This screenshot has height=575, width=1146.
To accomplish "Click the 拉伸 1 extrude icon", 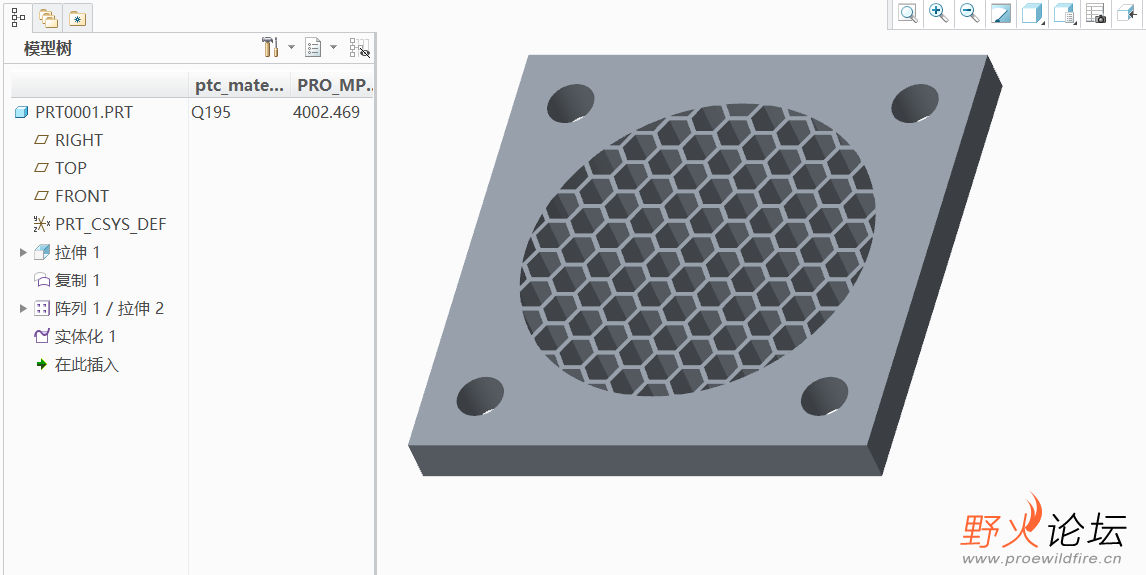I will point(42,253).
